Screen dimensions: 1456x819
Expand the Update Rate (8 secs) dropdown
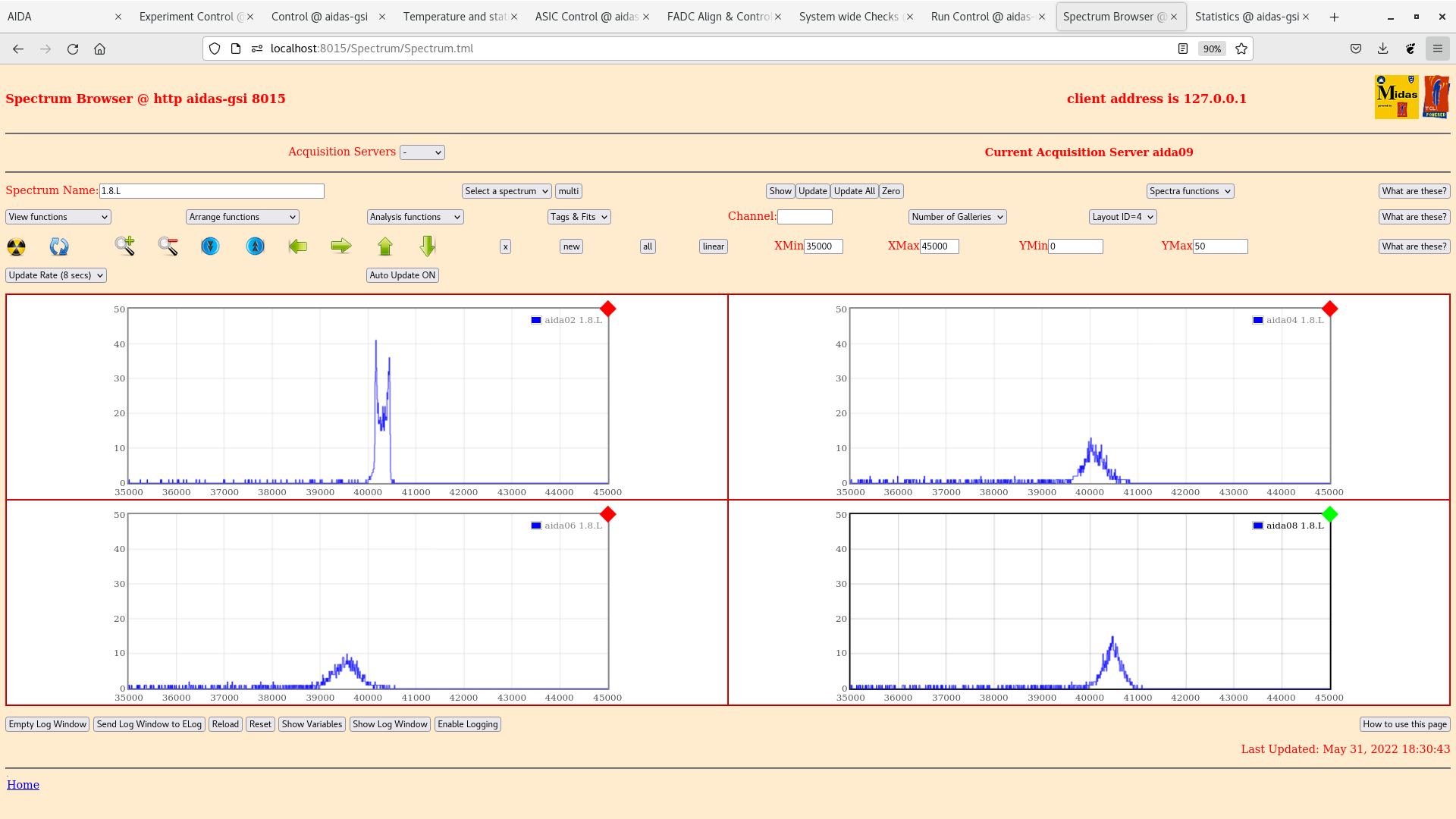[x=56, y=275]
